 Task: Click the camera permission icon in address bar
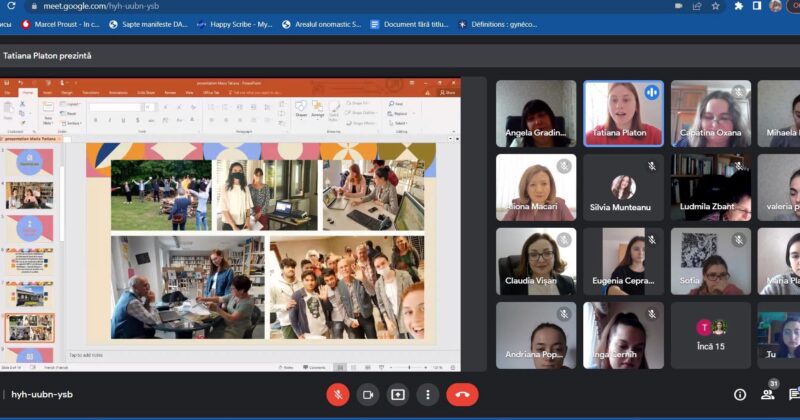[x=679, y=6]
